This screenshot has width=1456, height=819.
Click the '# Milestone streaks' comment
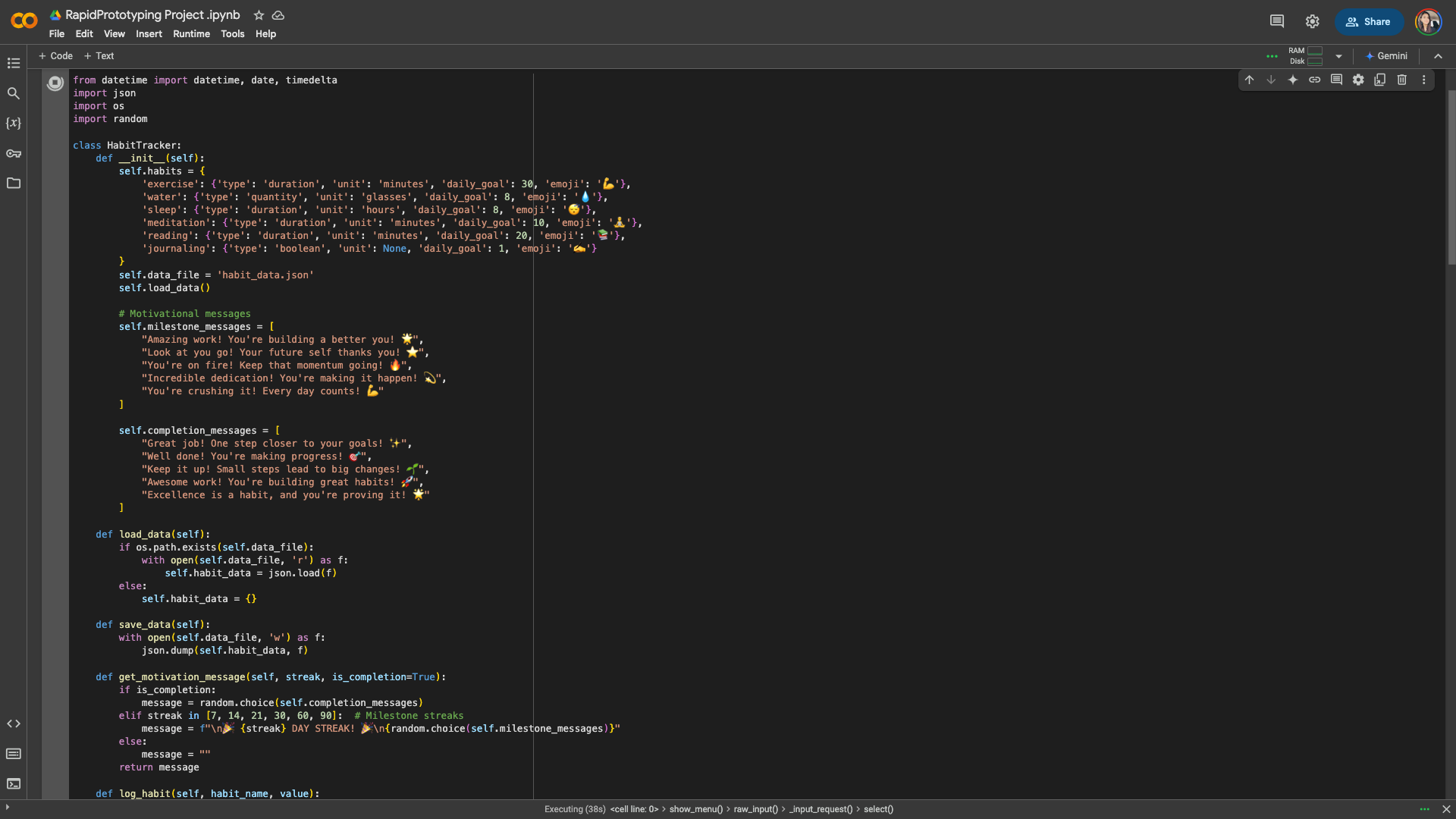(408, 715)
